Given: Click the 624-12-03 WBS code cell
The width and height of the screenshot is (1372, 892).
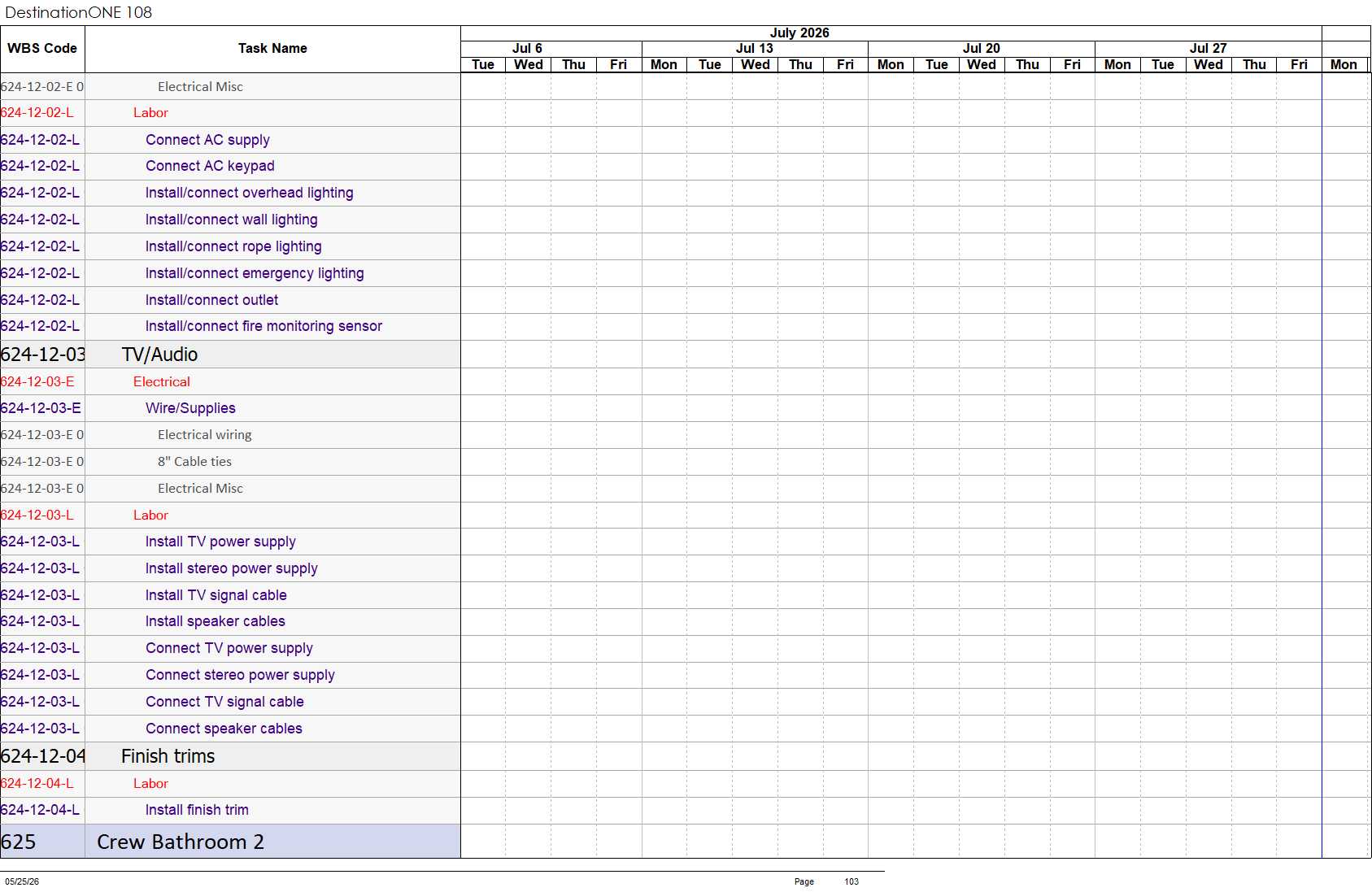Looking at the screenshot, I should coord(42,355).
